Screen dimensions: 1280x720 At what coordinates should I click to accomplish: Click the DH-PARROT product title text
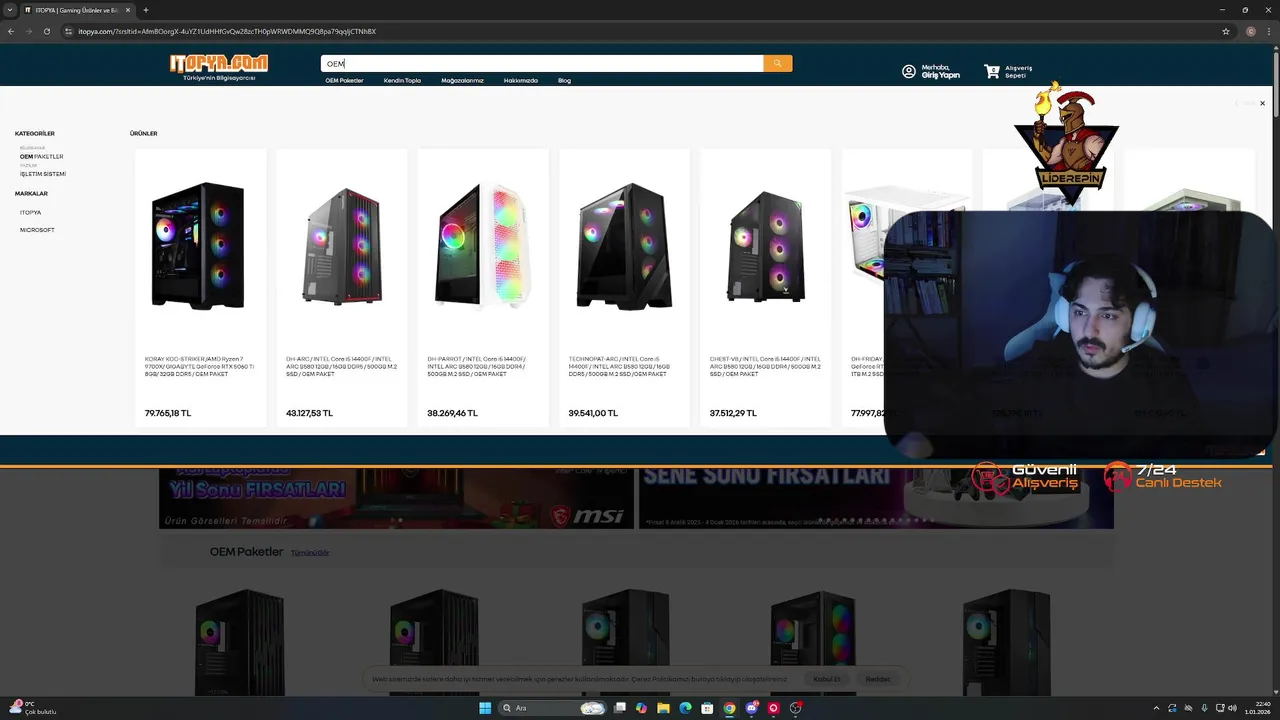pyautogui.click(x=478, y=366)
